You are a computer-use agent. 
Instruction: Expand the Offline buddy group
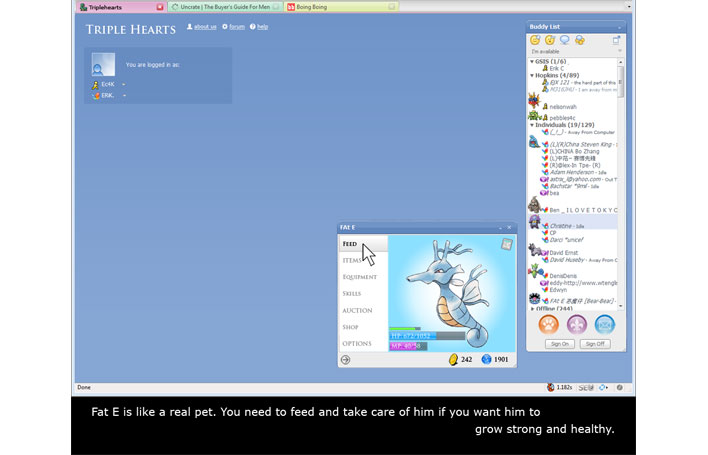532,308
